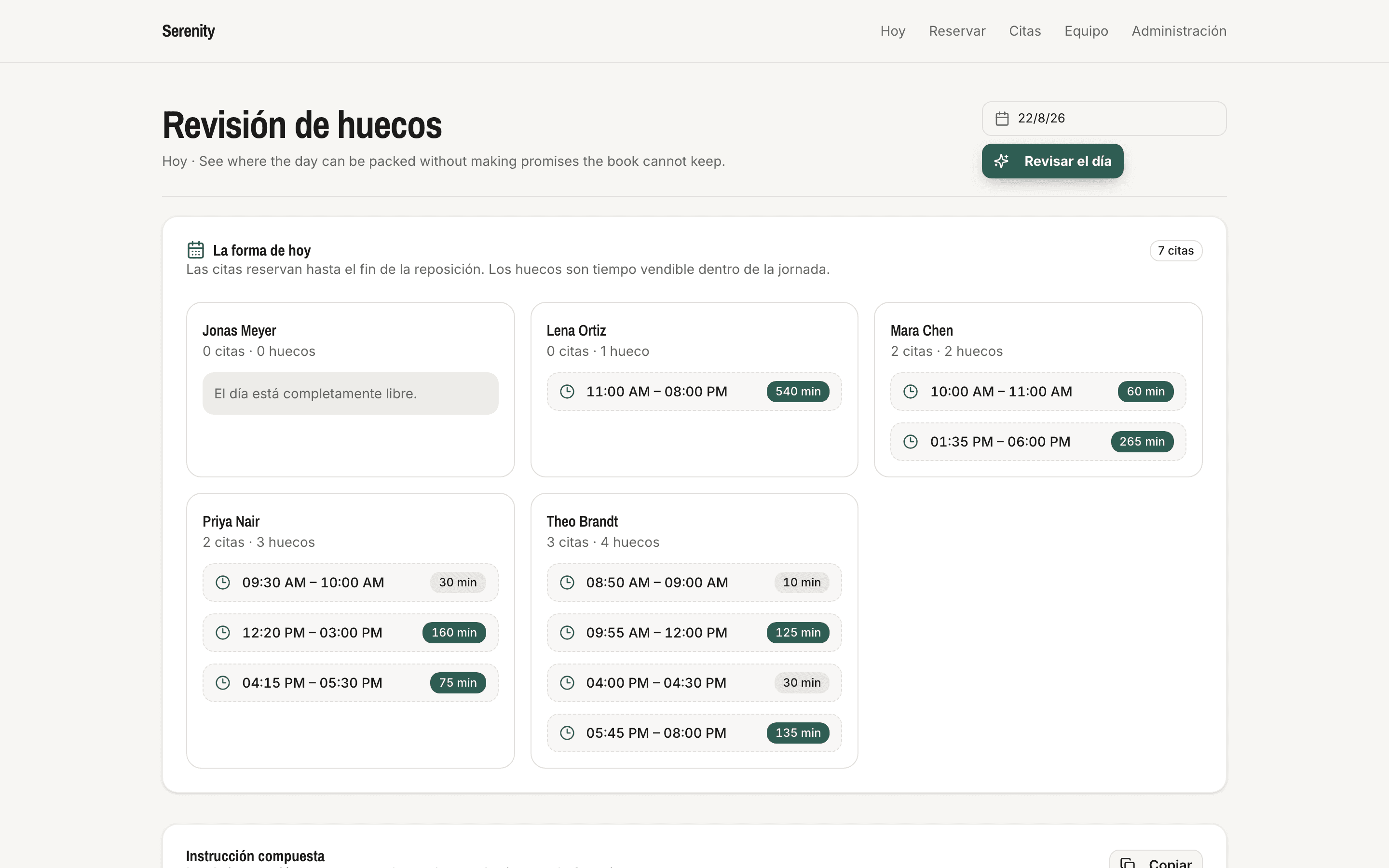Click the clock icon for 05:45 PM – 08:00 PM
The height and width of the screenshot is (868, 1389).
(567, 733)
